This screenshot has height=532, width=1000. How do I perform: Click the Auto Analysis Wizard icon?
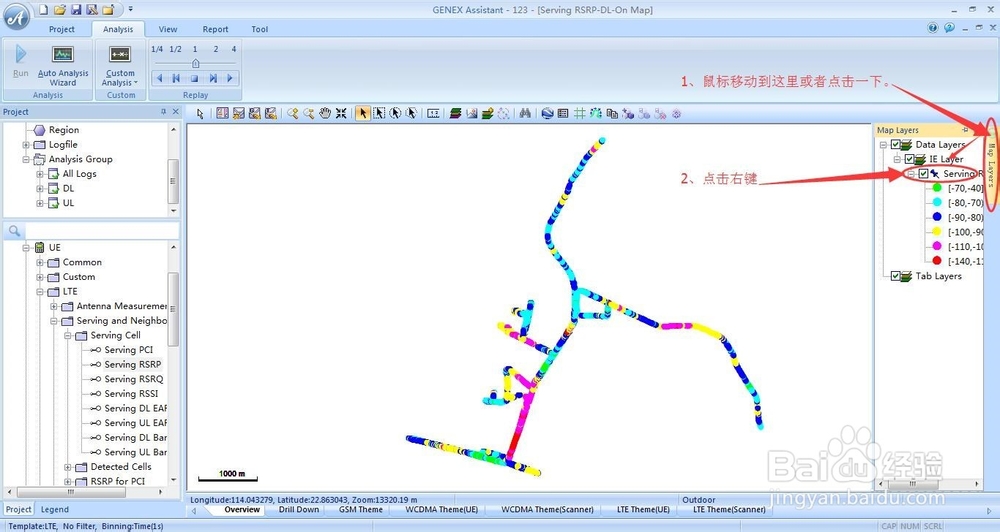62,54
